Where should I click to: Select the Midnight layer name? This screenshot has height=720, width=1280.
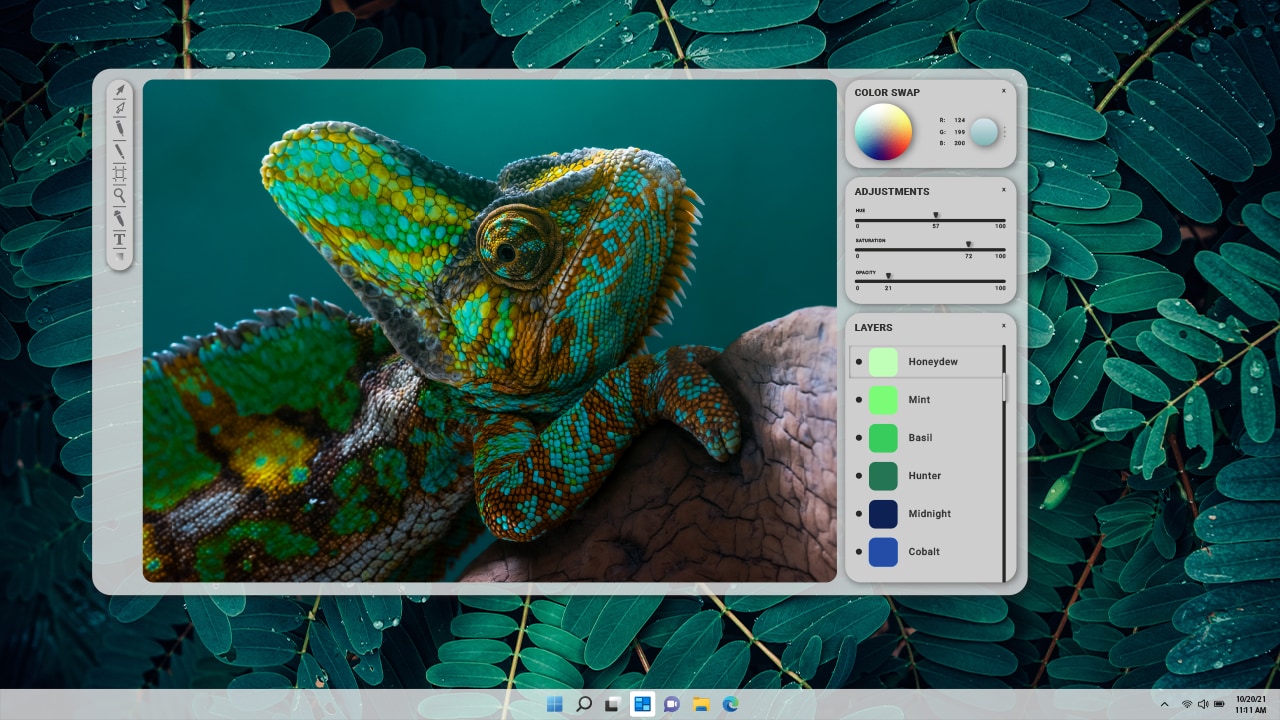click(x=930, y=514)
